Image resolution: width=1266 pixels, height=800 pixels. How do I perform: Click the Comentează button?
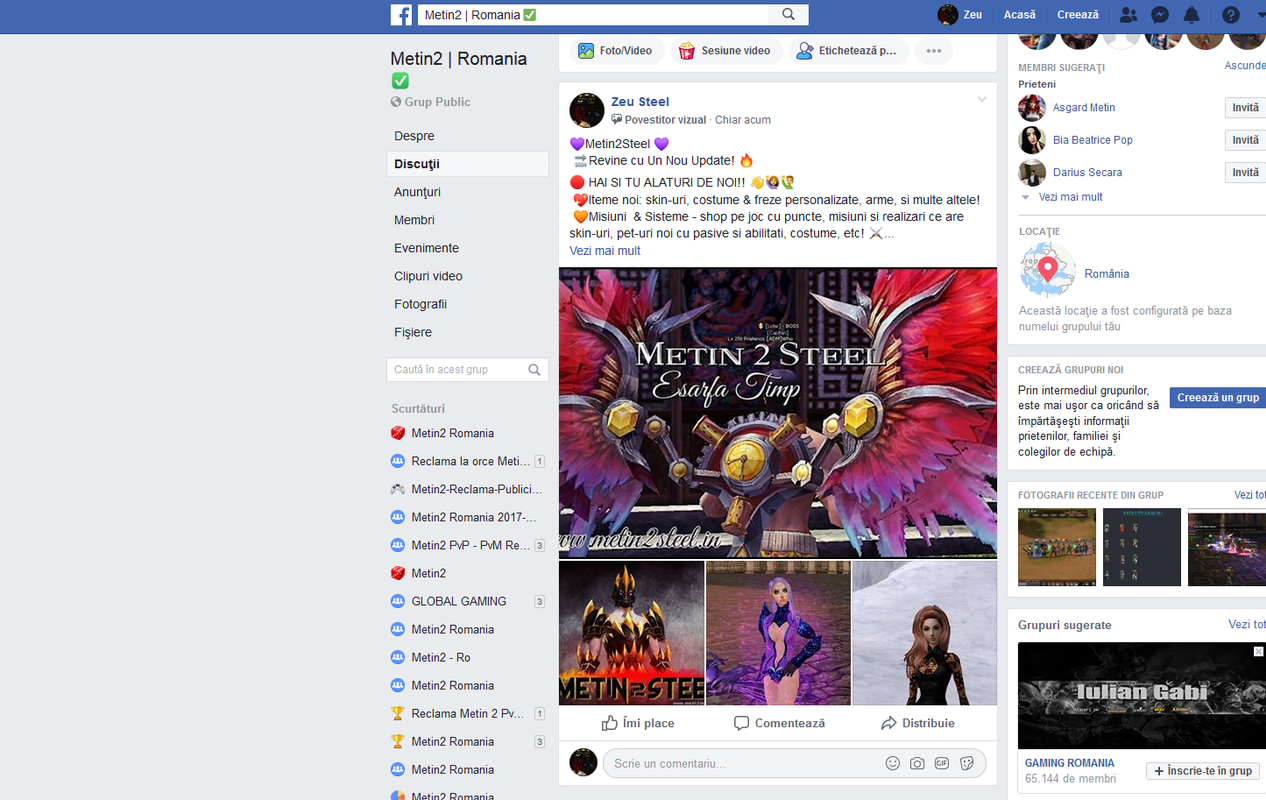(779, 723)
